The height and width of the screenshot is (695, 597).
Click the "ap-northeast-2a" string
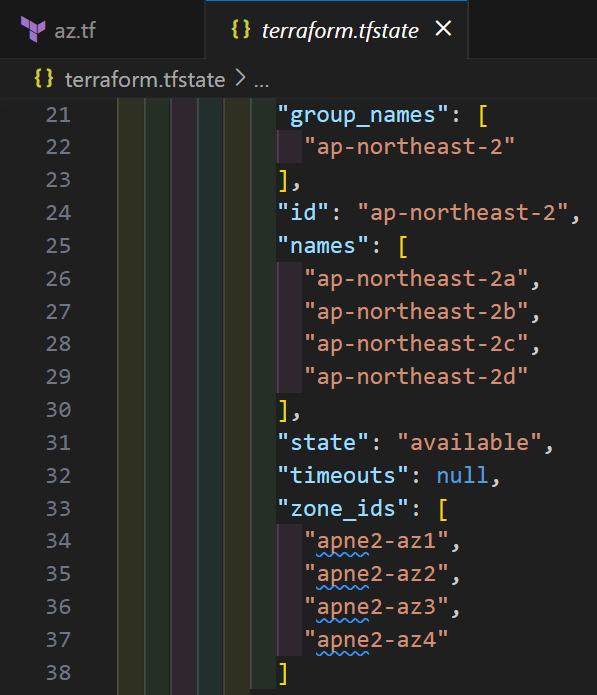(416, 278)
